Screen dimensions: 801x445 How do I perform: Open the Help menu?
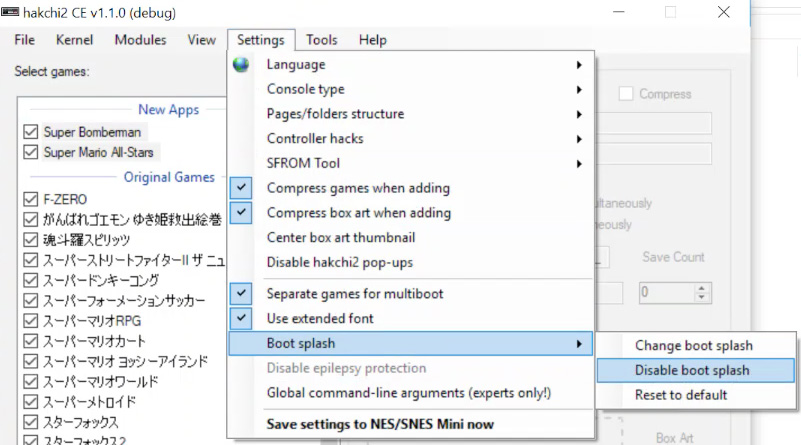[373, 40]
